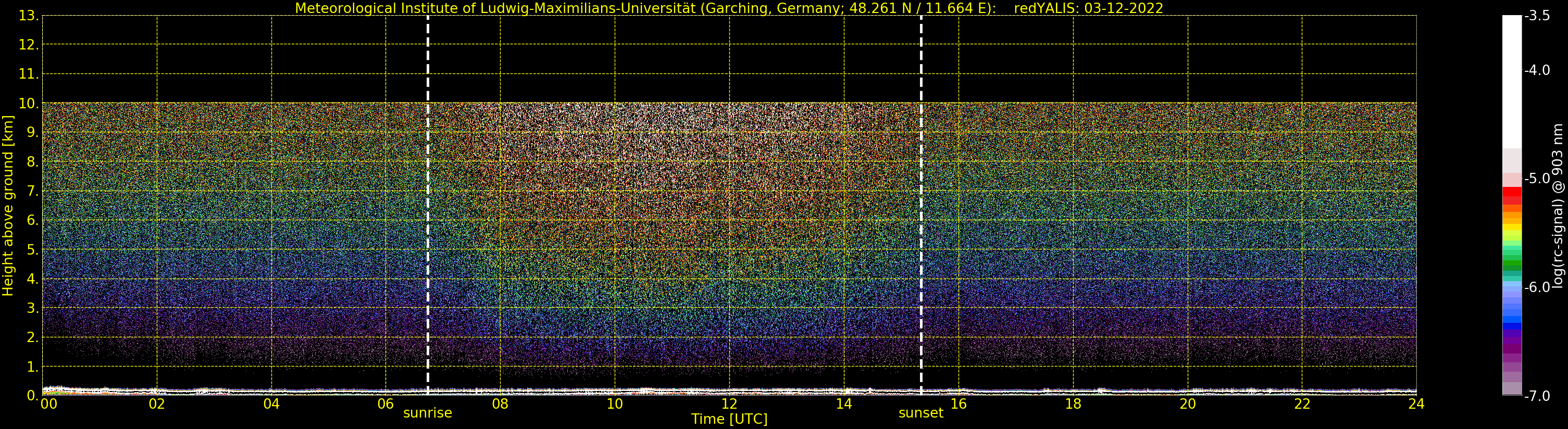1568x429 pixels.
Task: Click the '1.' height tick label
Action: (33, 367)
